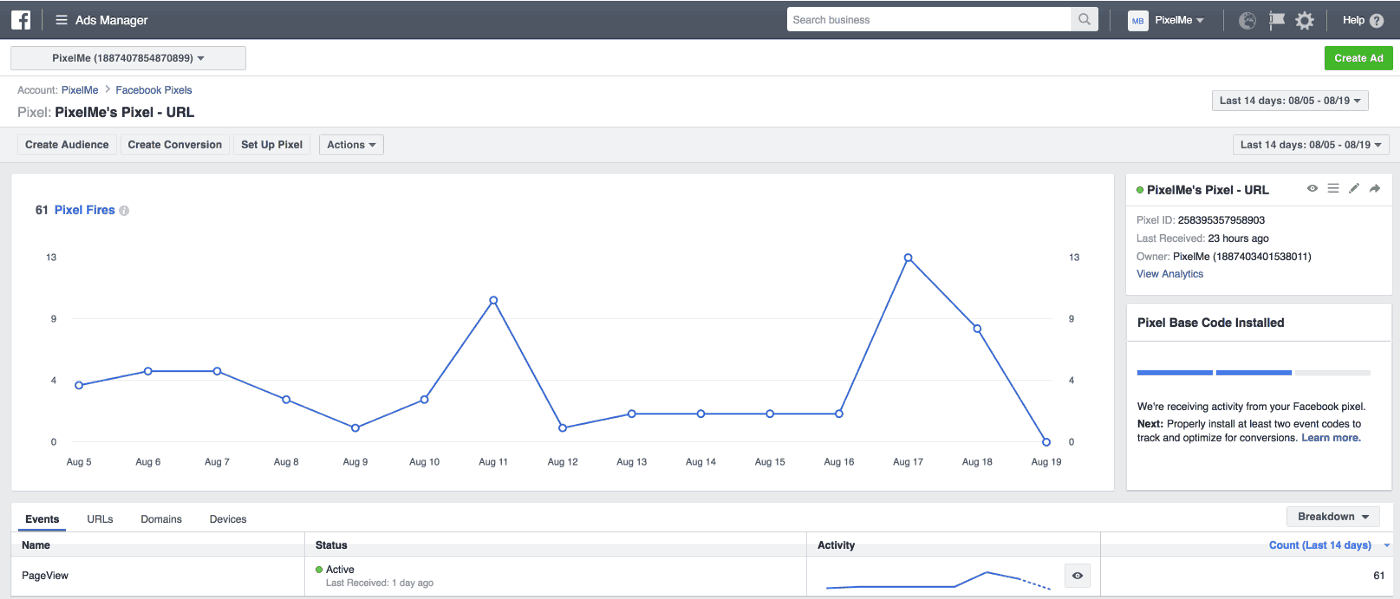Click the list icon in pixel panel
The image size is (1400, 599).
tap(1333, 189)
